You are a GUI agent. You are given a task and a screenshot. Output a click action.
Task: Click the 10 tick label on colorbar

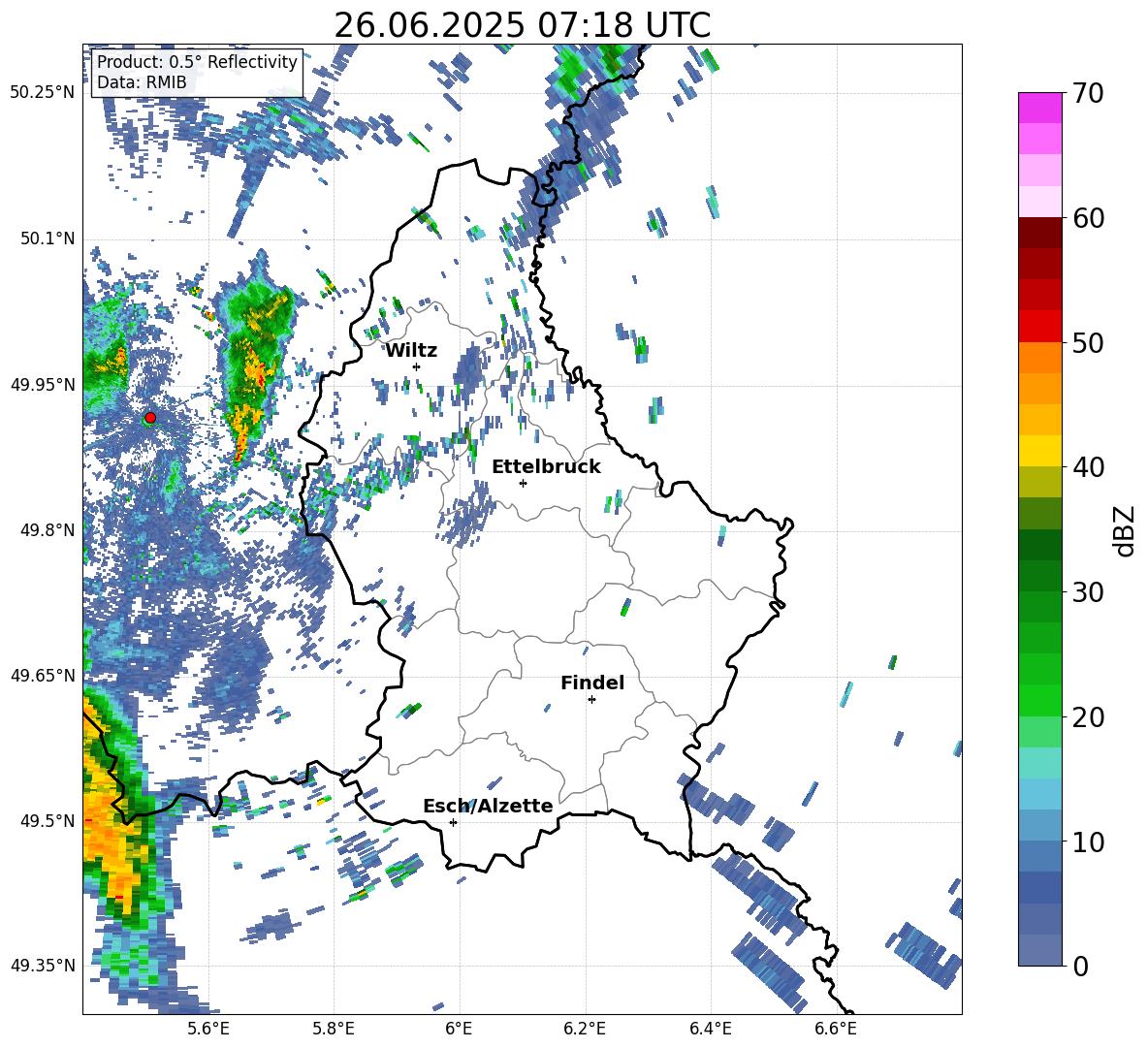(1088, 842)
